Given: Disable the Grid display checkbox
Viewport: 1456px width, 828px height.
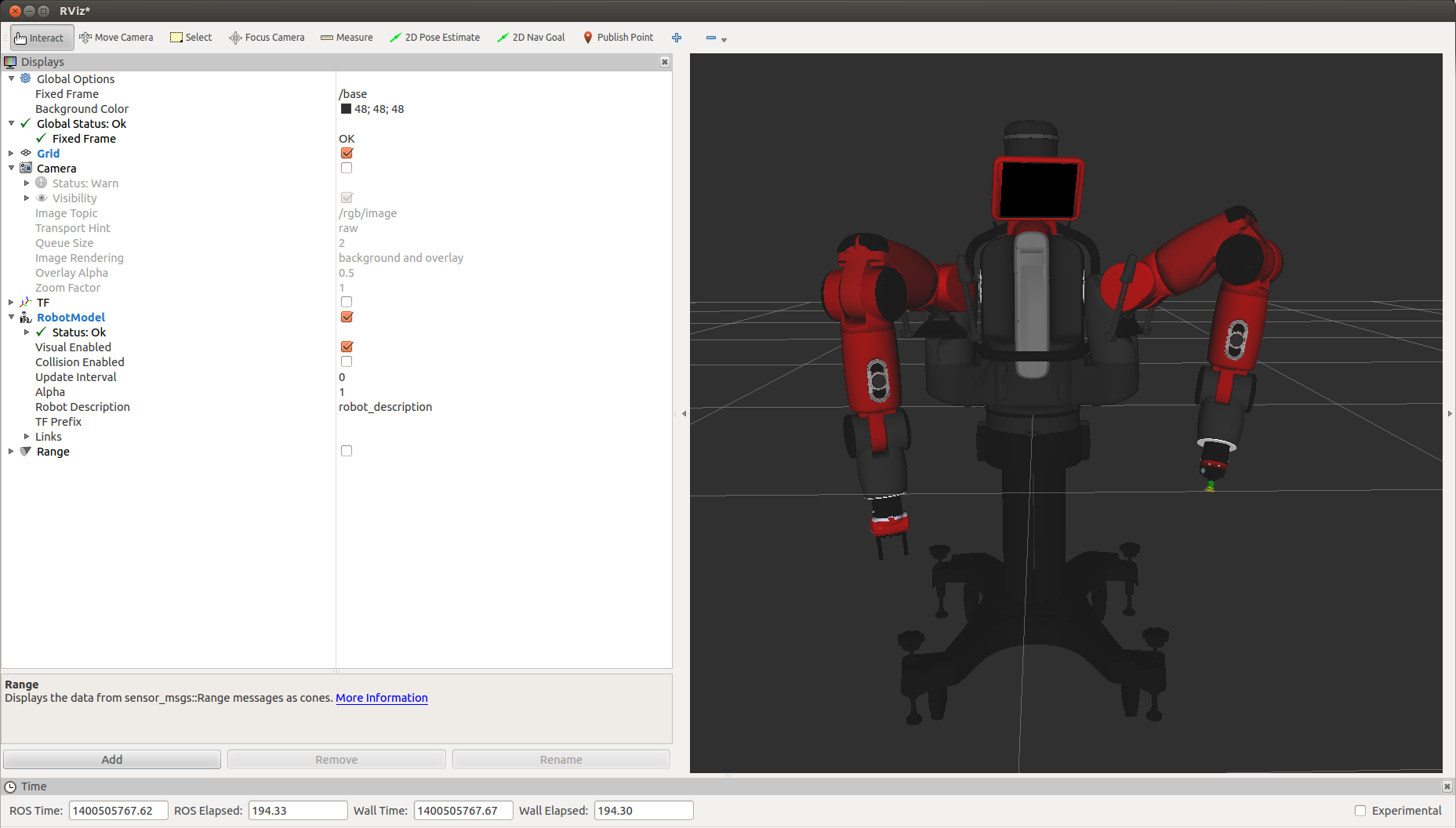Looking at the screenshot, I should (x=347, y=153).
